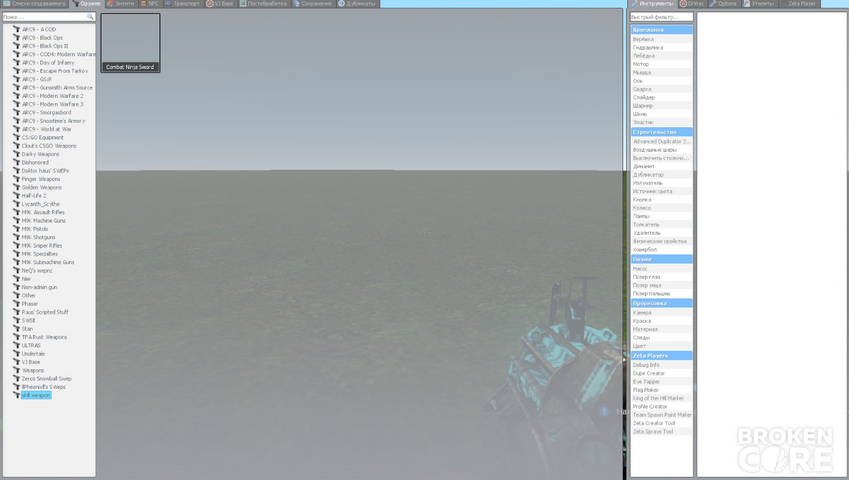Click the gun icon beside CS:GO Equipment
The height and width of the screenshot is (480, 849).
click(16, 137)
